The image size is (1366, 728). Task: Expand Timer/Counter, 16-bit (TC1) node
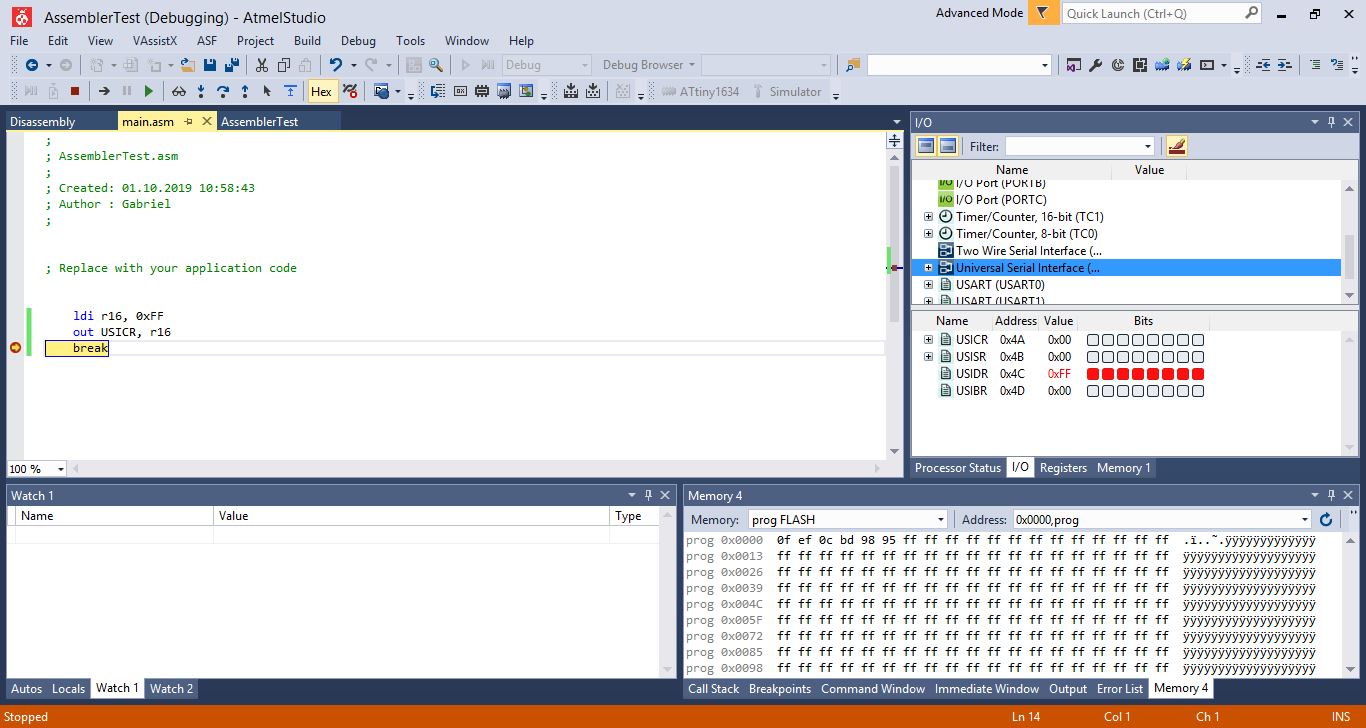pyautogui.click(x=928, y=217)
